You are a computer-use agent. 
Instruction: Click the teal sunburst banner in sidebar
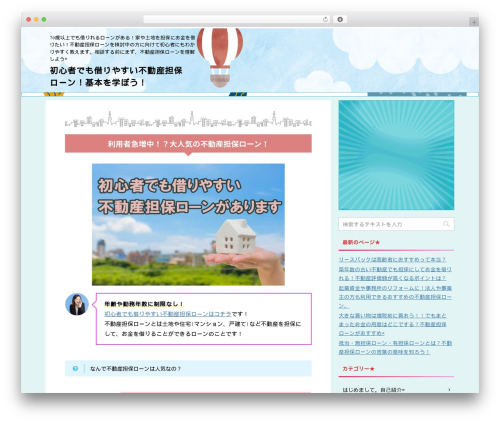tap(396, 155)
